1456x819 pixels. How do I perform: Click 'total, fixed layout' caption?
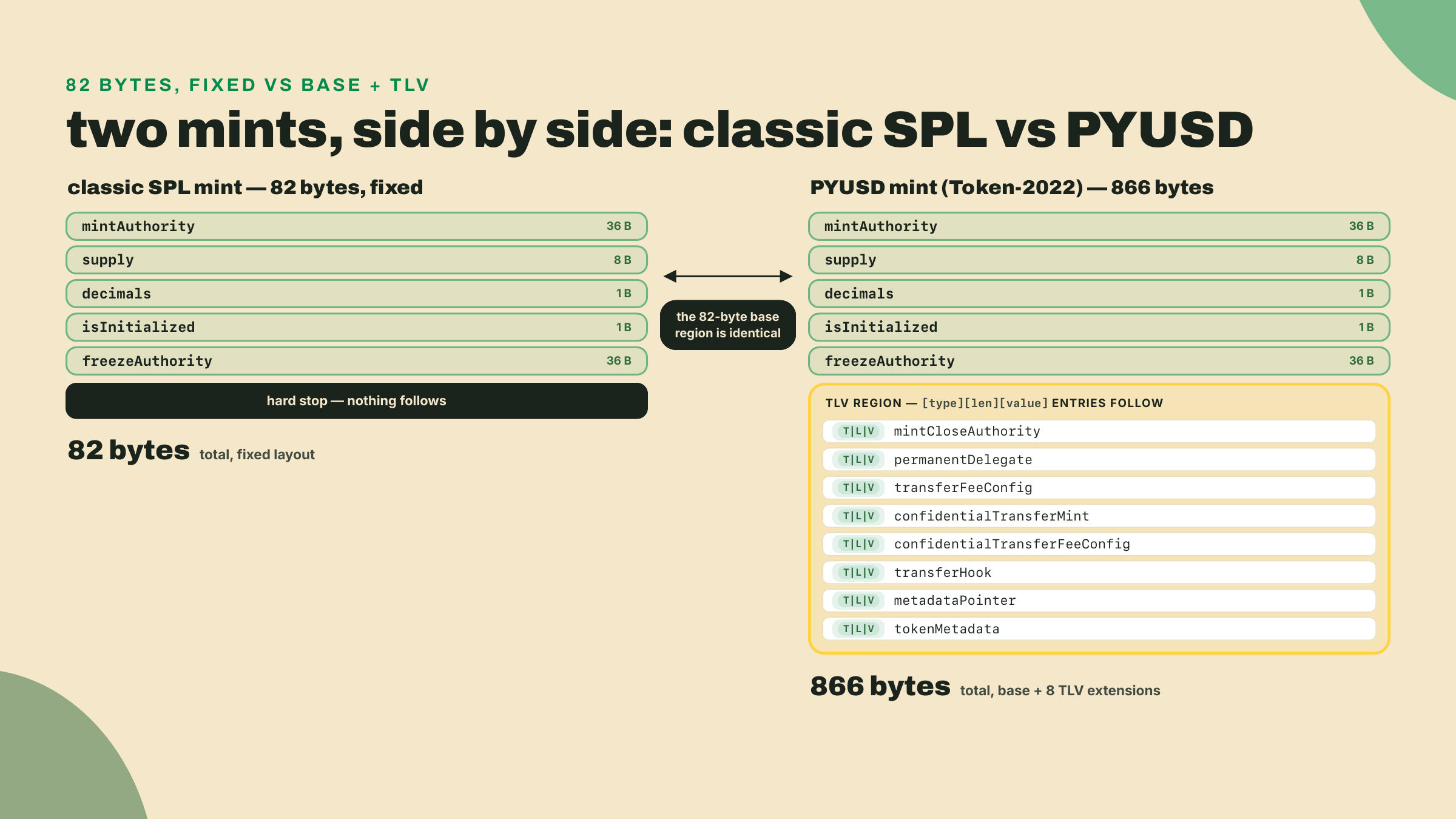pos(257,454)
